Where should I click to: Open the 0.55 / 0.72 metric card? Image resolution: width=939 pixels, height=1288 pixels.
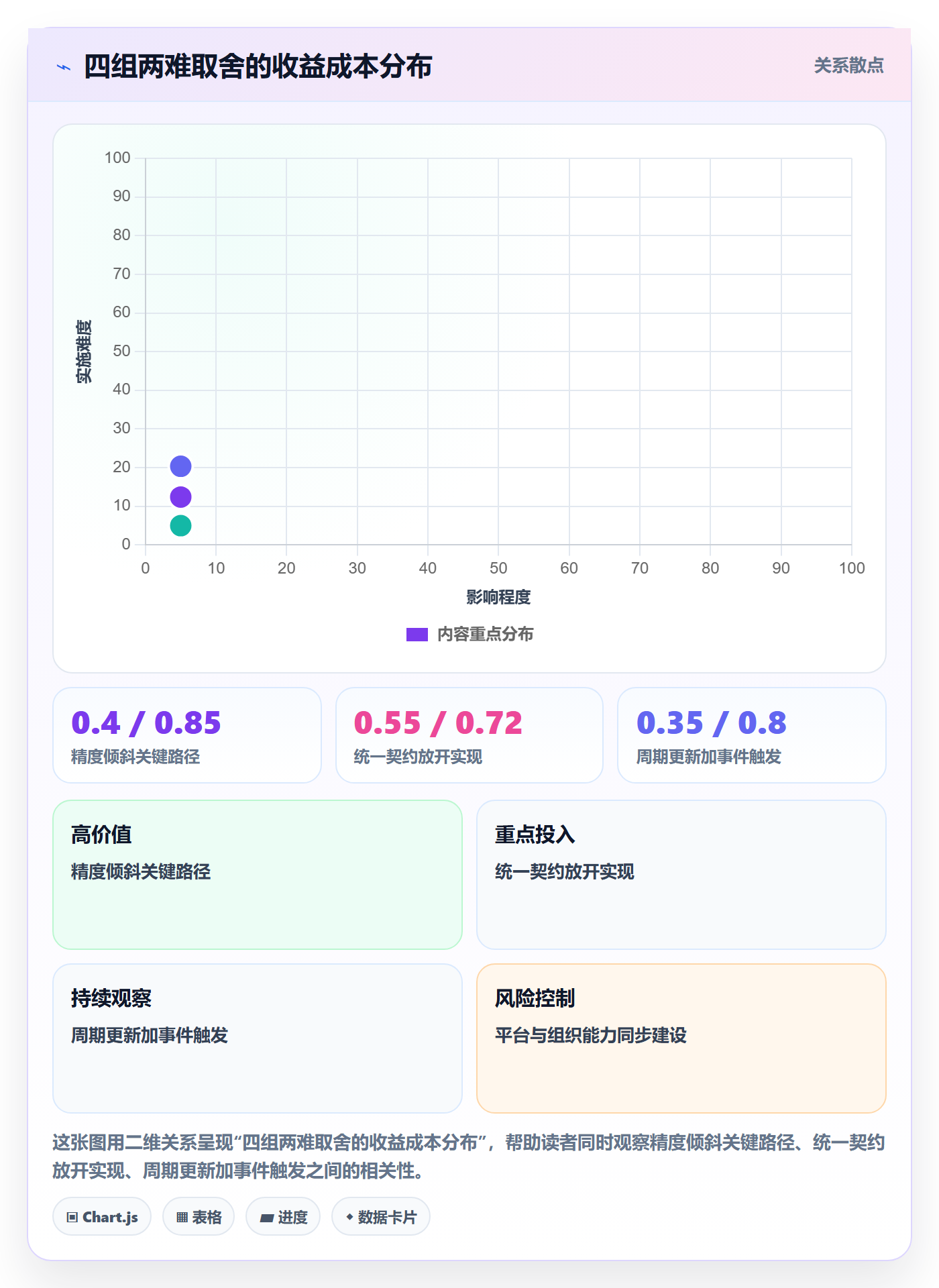pos(469,735)
